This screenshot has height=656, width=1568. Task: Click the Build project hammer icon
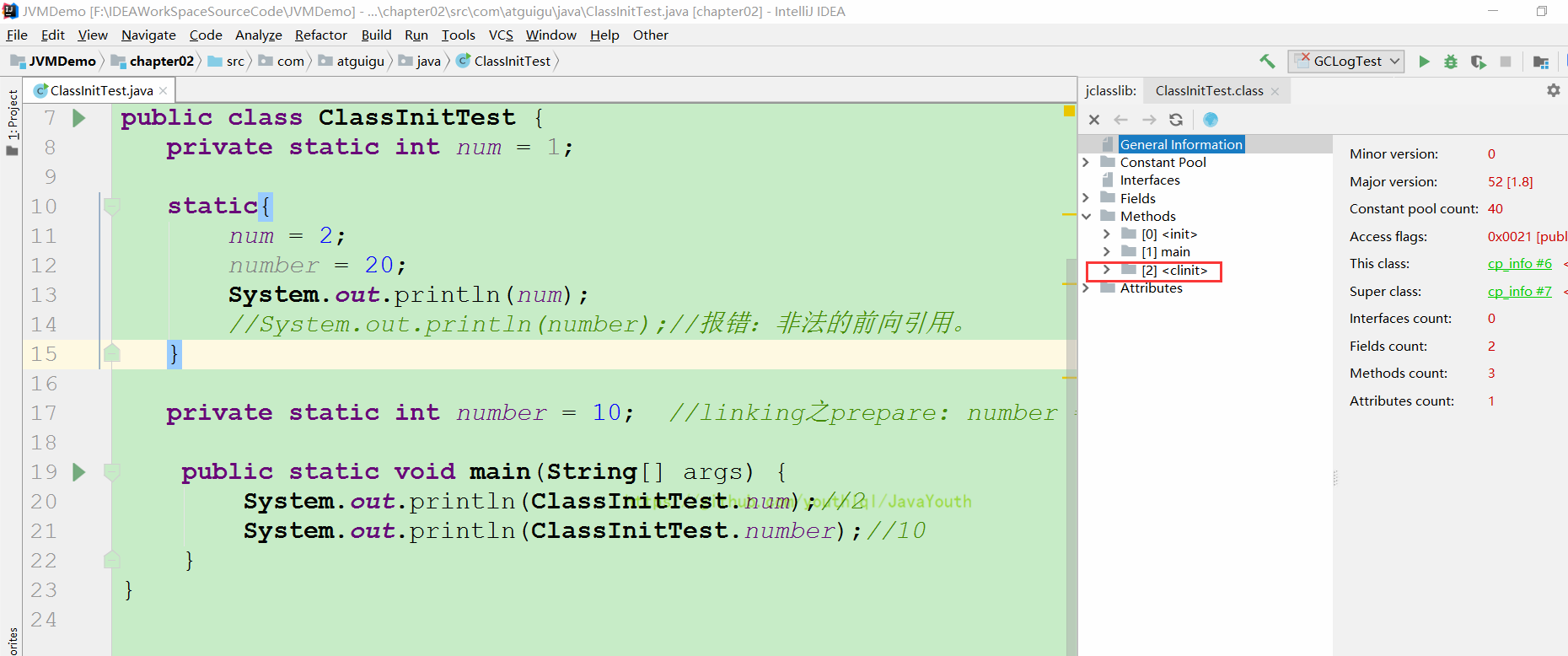pos(1267,62)
